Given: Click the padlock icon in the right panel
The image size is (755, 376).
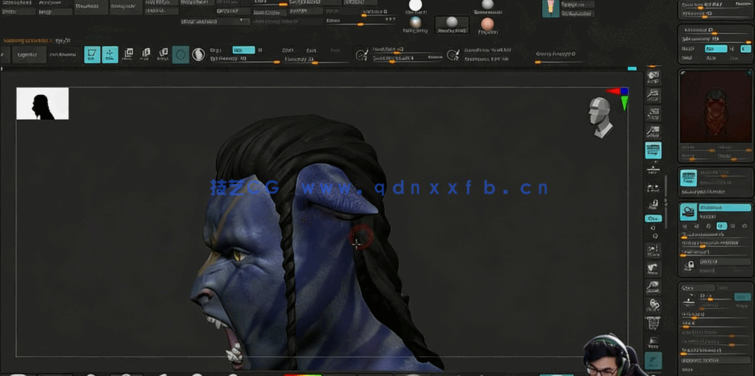Looking at the screenshot, I should pyautogui.click(x=690, y=265).
